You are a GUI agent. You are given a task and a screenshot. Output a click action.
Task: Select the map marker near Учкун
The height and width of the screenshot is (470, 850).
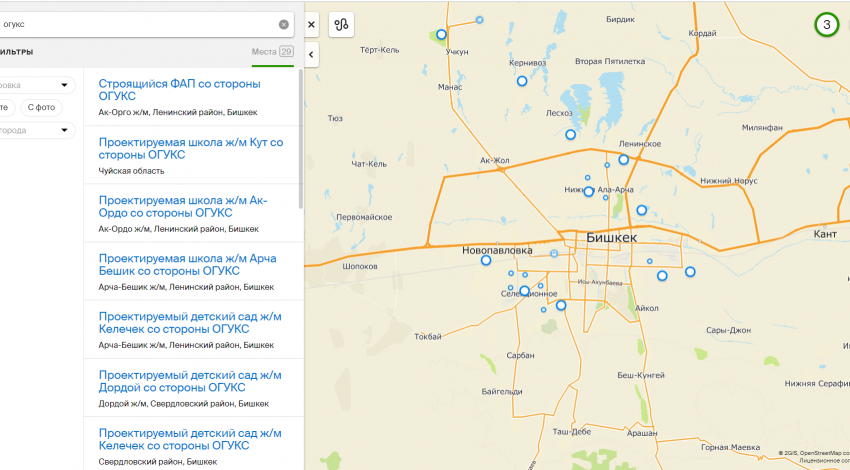point(441,35)
